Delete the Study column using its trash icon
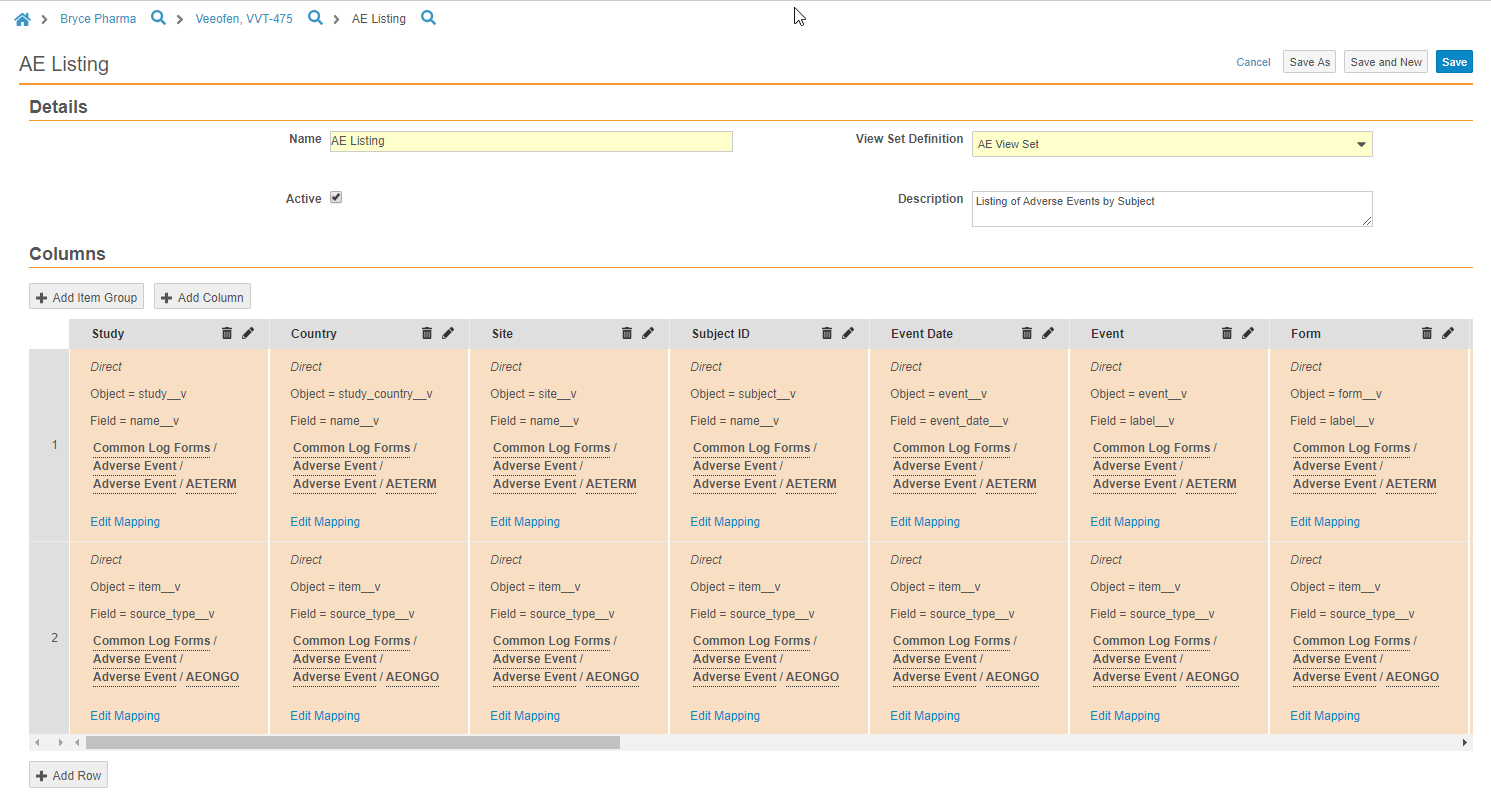 tap(227, 333)
